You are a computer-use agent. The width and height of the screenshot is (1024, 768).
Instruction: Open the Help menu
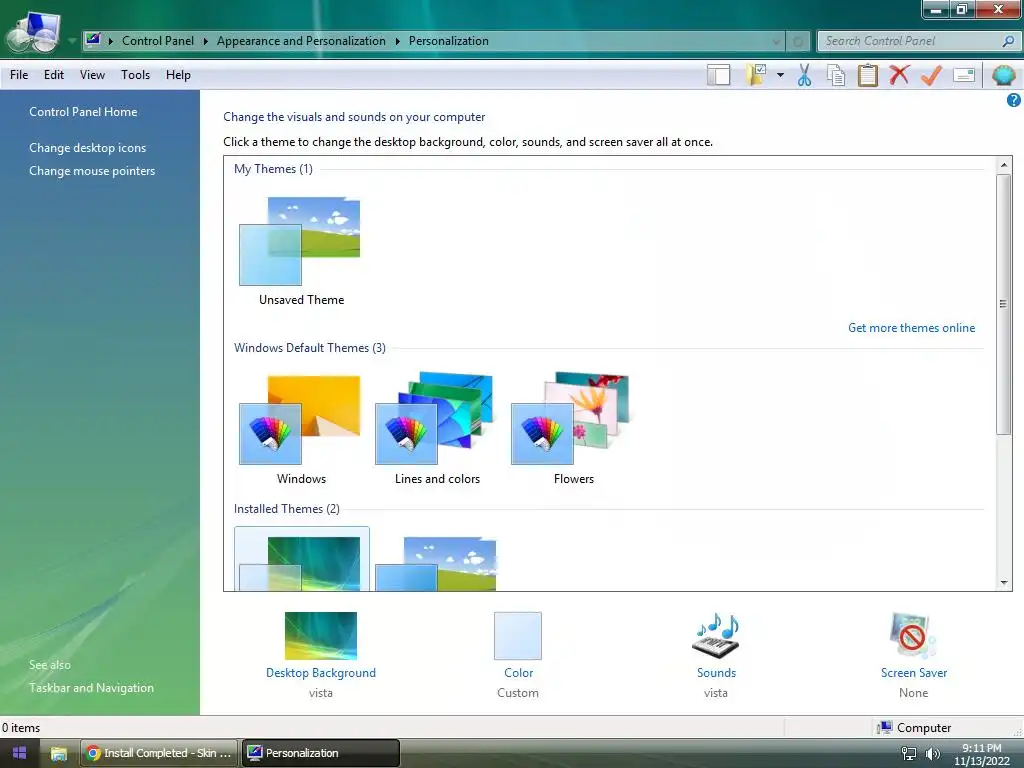178,75
